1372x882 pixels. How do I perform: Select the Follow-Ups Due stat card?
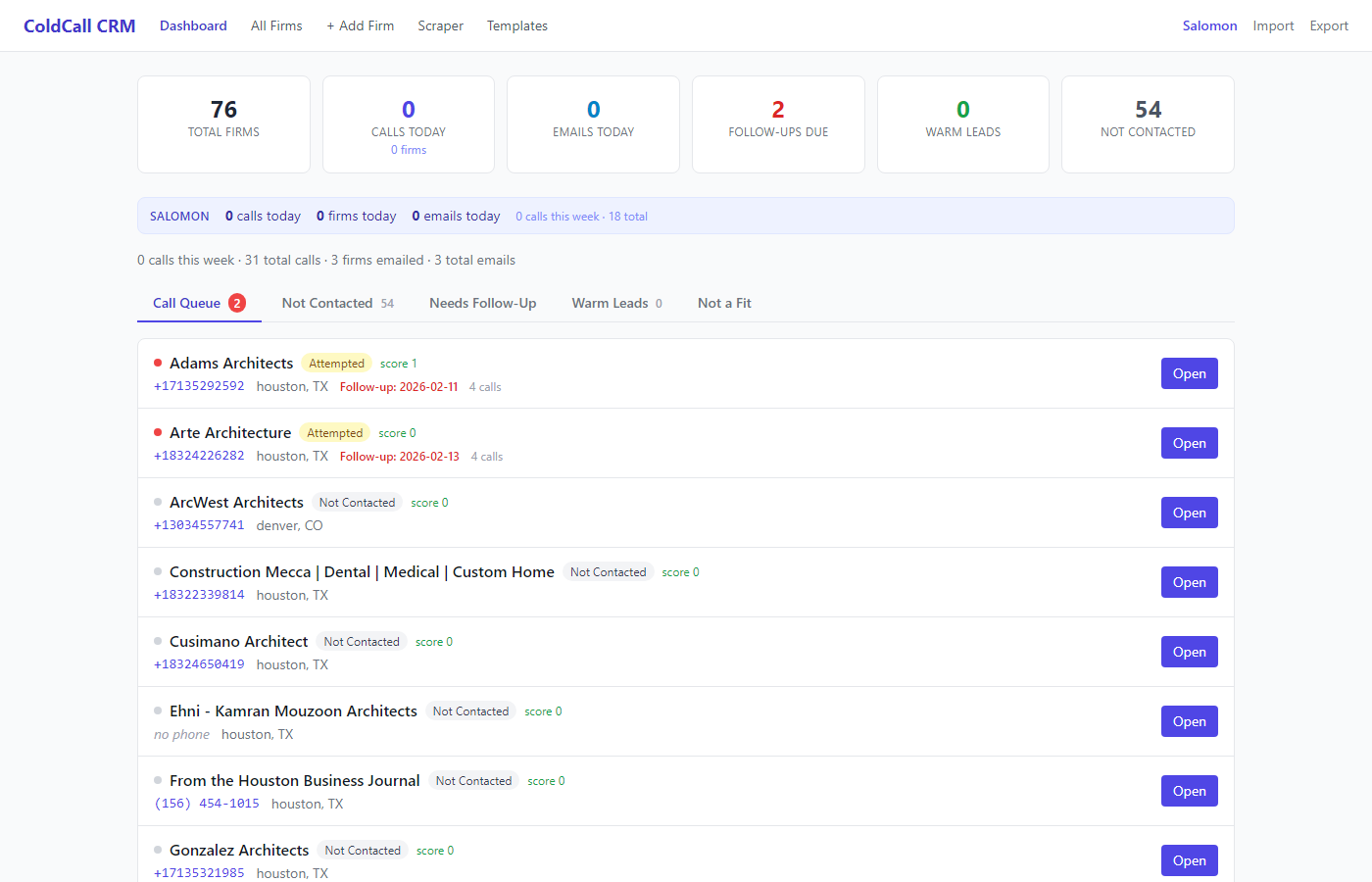778,124
